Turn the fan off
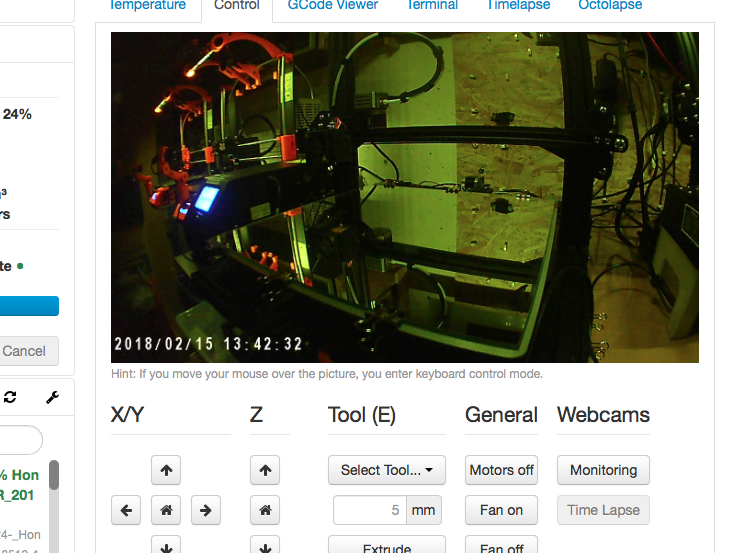 [x=501, y=545]
